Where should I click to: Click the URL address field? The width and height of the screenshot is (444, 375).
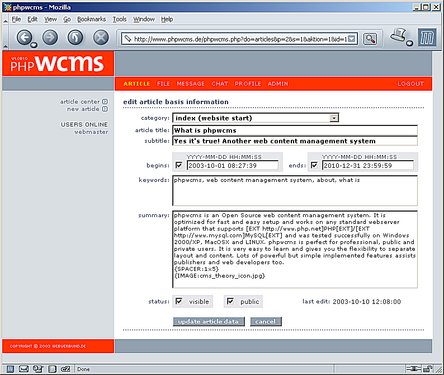click(240, 39)
